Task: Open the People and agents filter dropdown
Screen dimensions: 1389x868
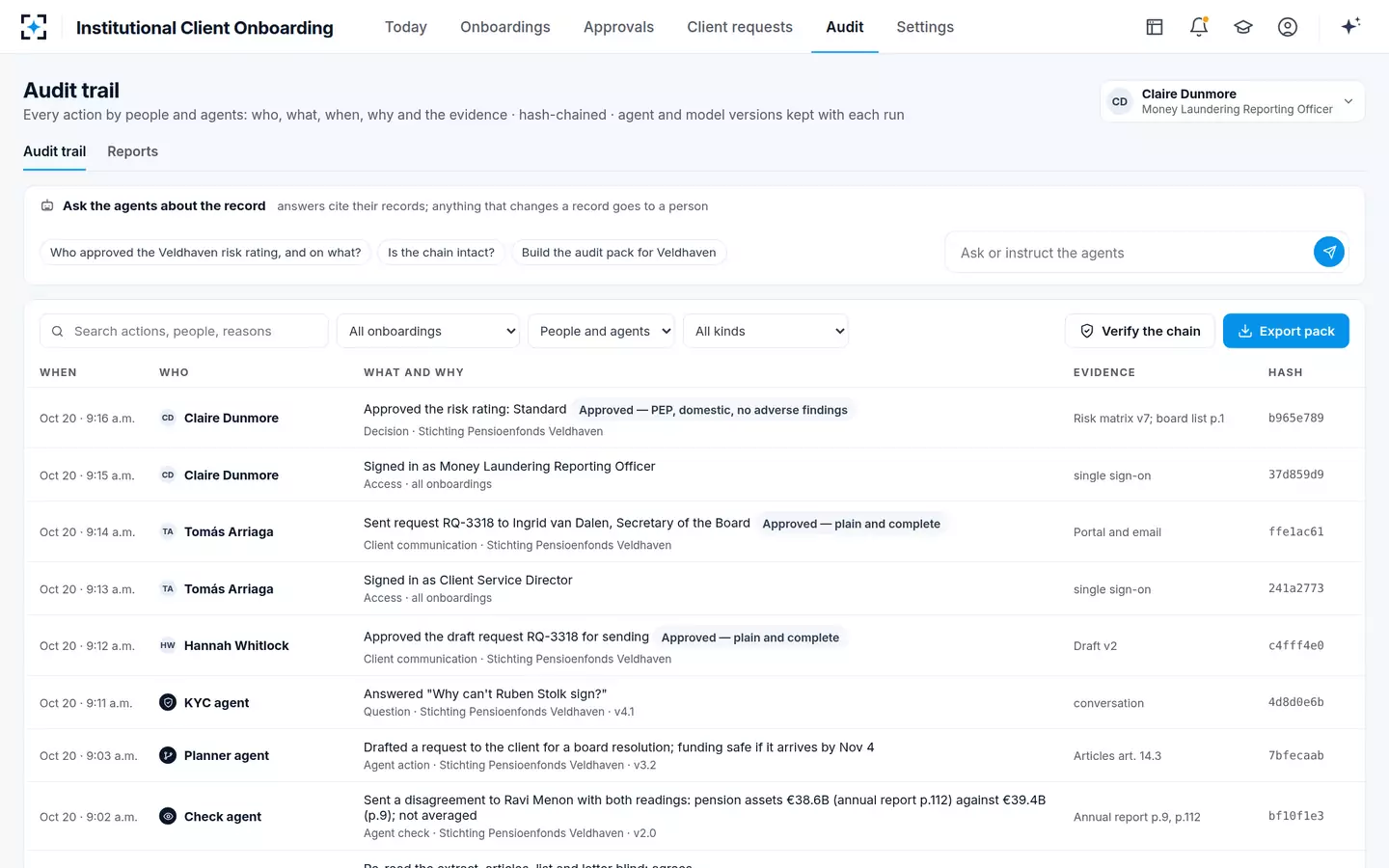Action: coord(601,331)
